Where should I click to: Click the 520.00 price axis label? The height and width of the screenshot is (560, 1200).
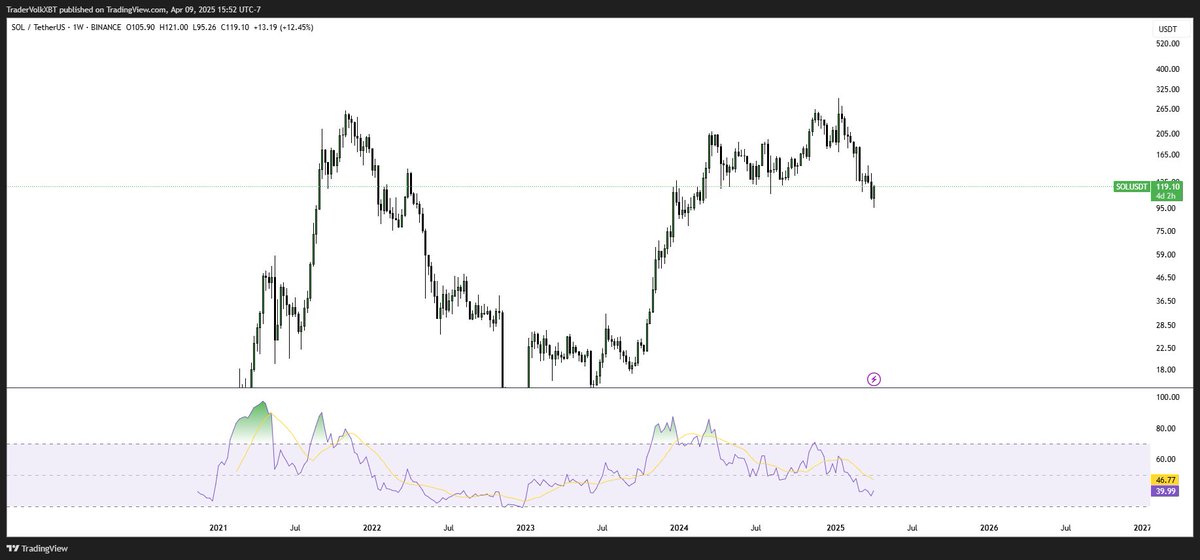(1168, 44)
